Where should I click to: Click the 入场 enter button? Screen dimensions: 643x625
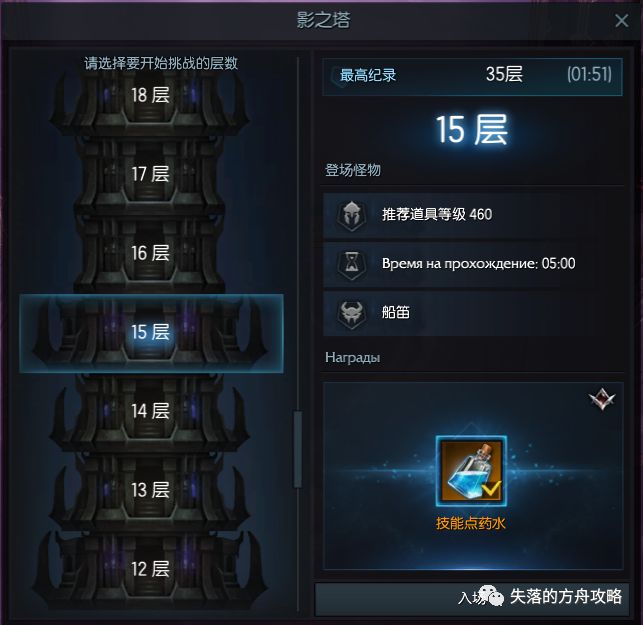(472, 599)
